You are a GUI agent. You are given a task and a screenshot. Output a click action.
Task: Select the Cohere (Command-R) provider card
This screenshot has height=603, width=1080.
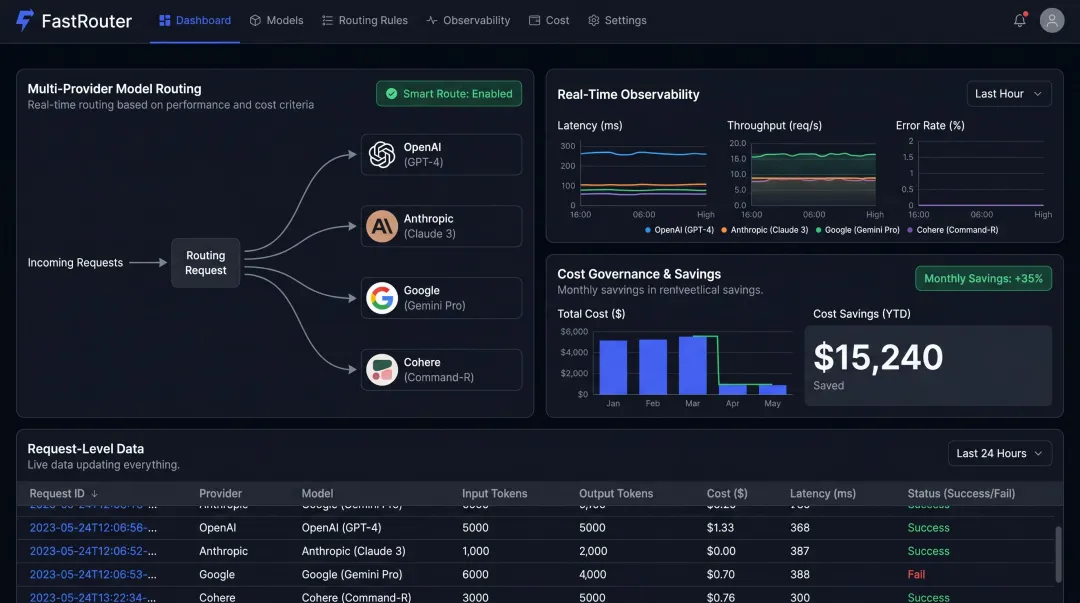442,369
